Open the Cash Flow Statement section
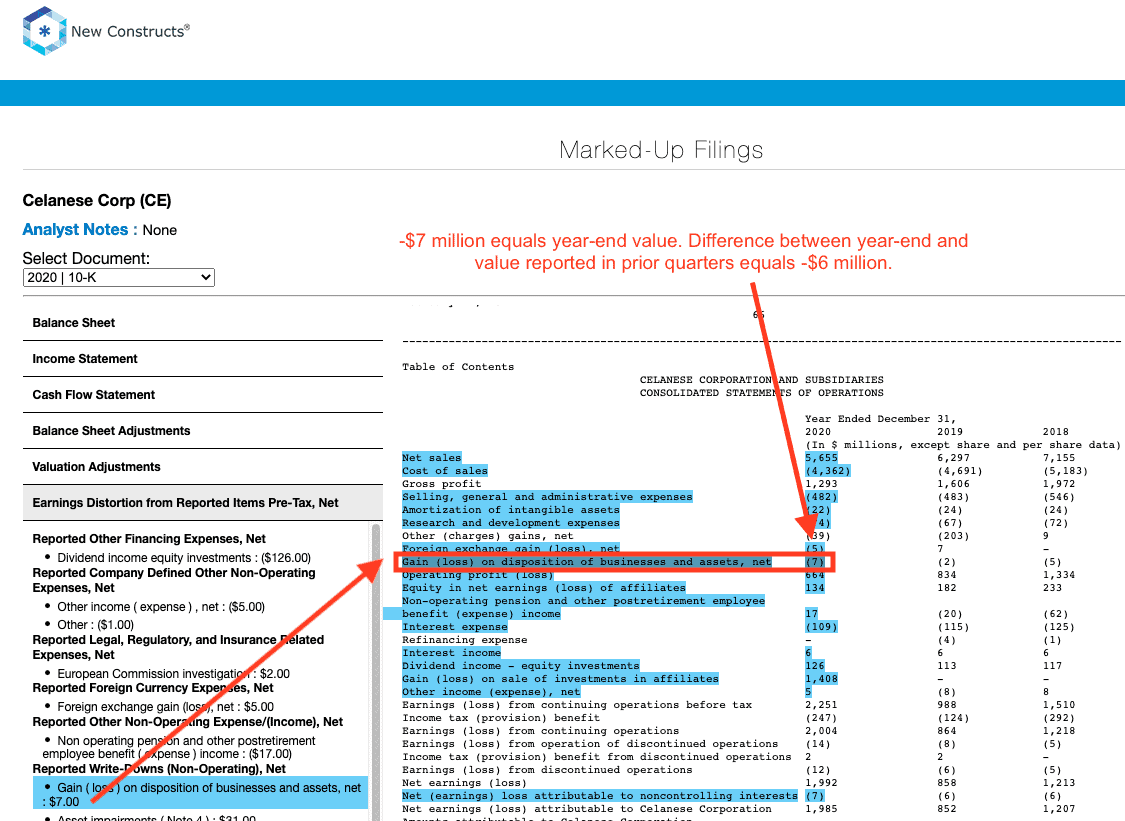Viewport: 1125px width, 821px height. [203, 395]
